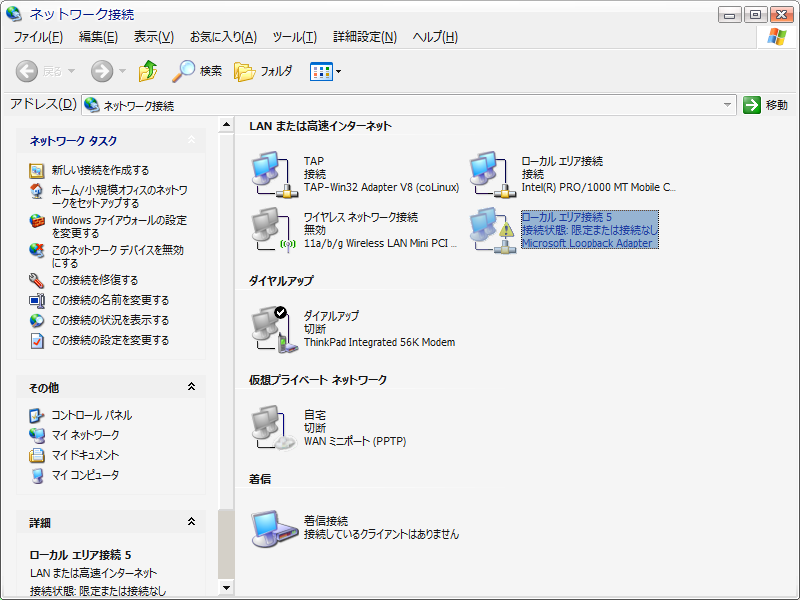Collapse the その他 panel section

click(x=191, y=387)
